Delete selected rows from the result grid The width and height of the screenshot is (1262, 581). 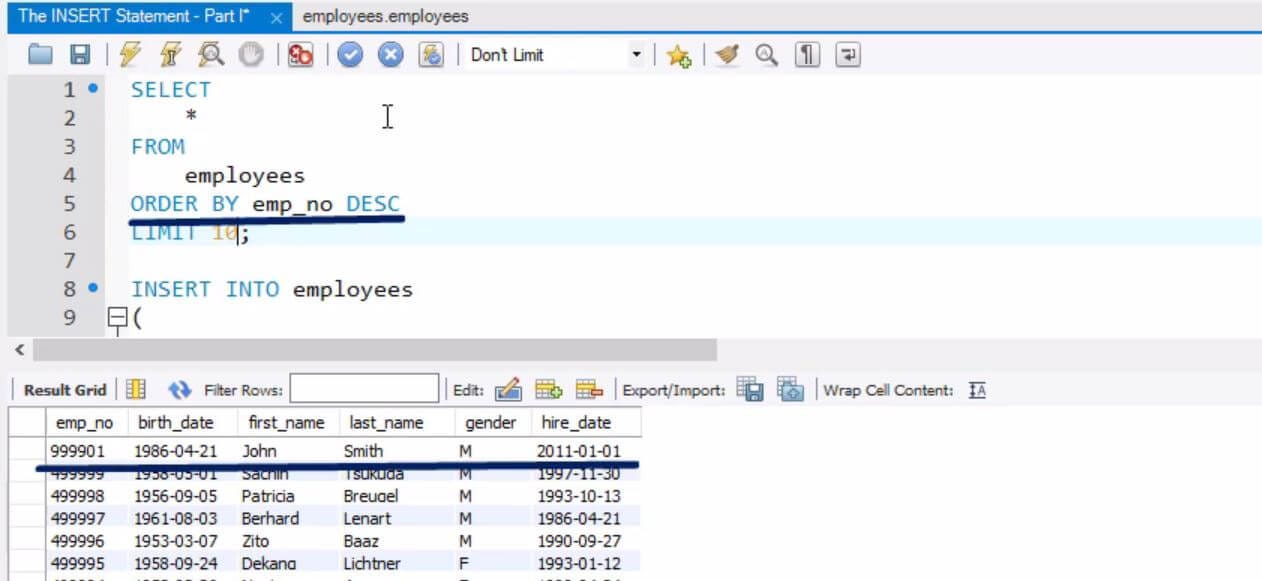(x=587, y=388)
